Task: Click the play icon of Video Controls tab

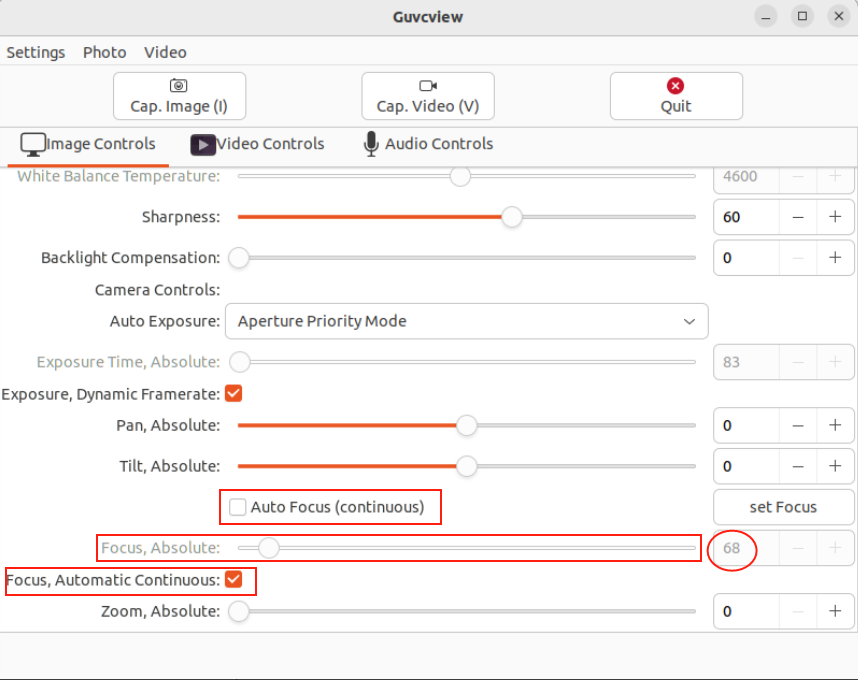Action: pyautogui.click(x=202, y=145)
